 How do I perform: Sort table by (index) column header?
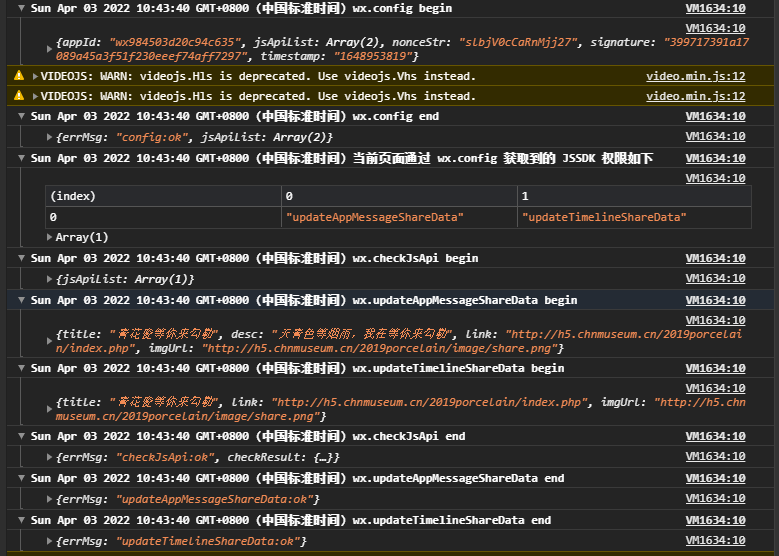click(163, 196)
